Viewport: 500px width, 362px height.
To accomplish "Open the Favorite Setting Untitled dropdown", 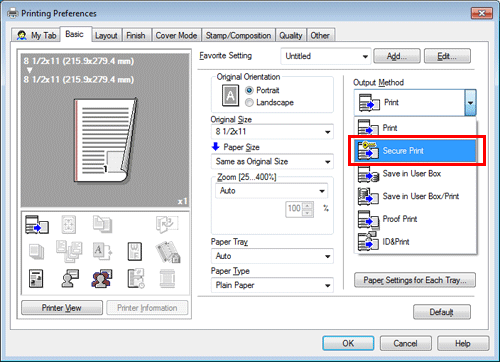I will 326,56.
